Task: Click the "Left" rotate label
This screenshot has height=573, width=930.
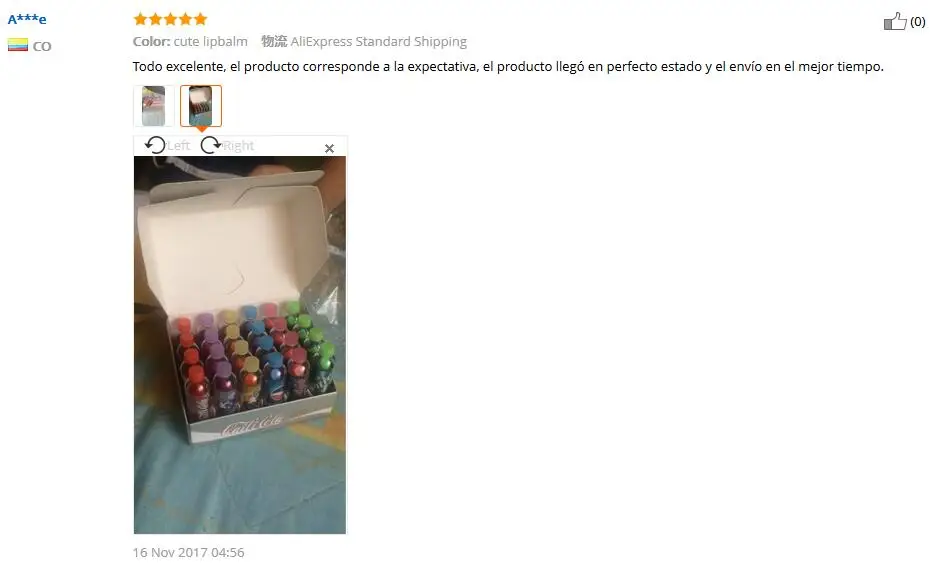Action: tap(179, 146)
